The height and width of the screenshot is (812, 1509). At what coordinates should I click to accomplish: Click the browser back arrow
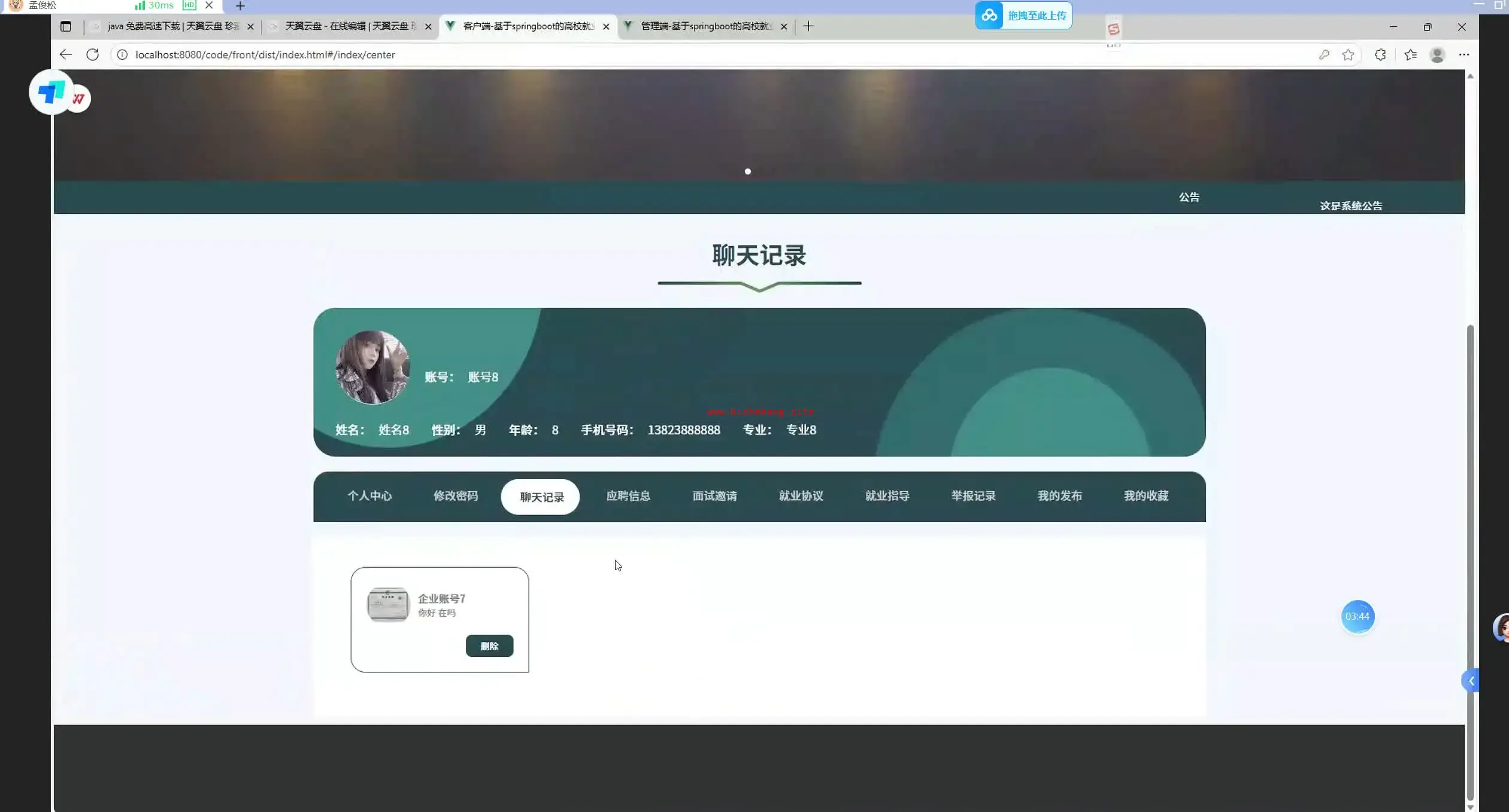(x=66, y=54)
